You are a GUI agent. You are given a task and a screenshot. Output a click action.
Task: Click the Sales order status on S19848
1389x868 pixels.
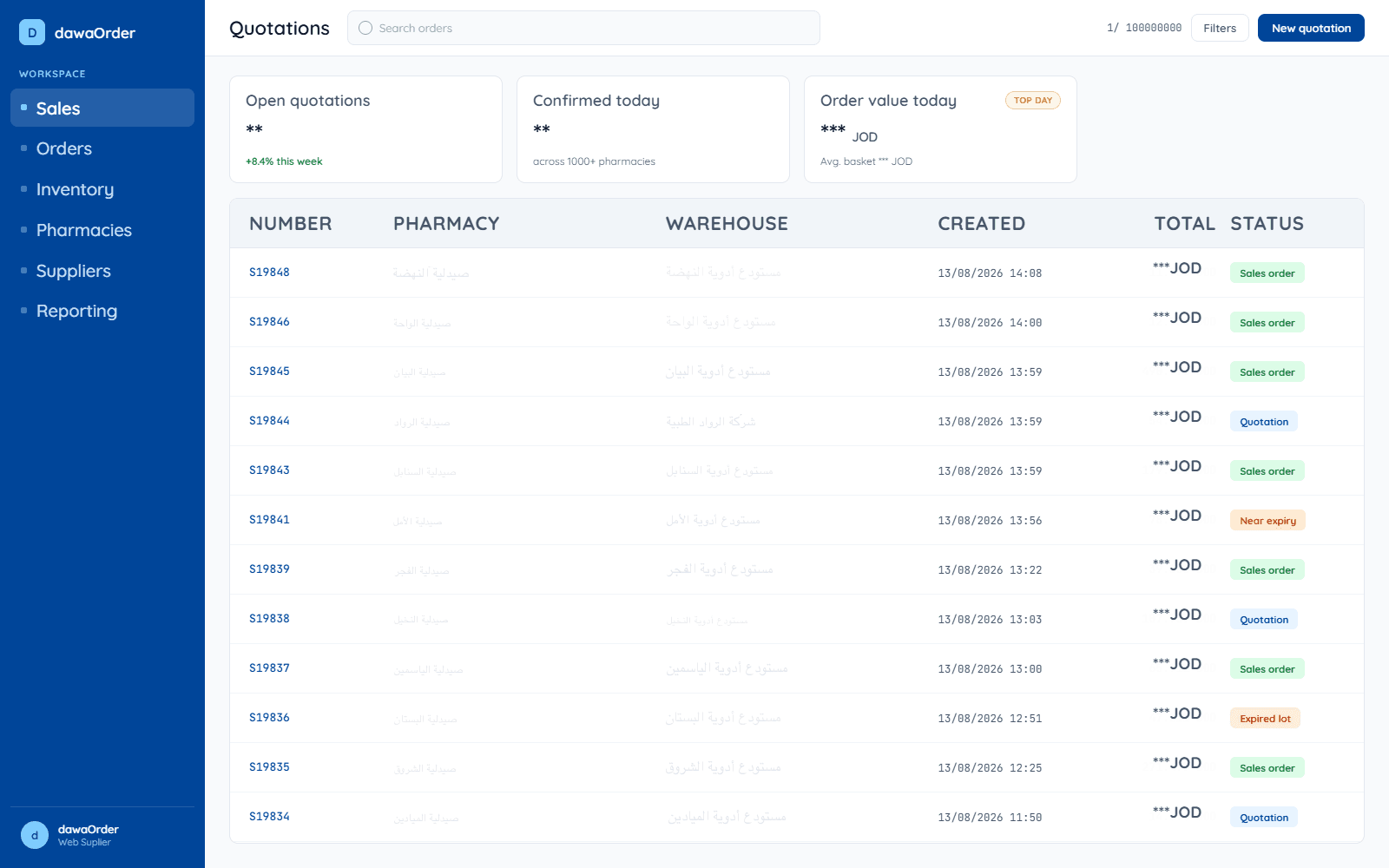(x=1267, y=273)
